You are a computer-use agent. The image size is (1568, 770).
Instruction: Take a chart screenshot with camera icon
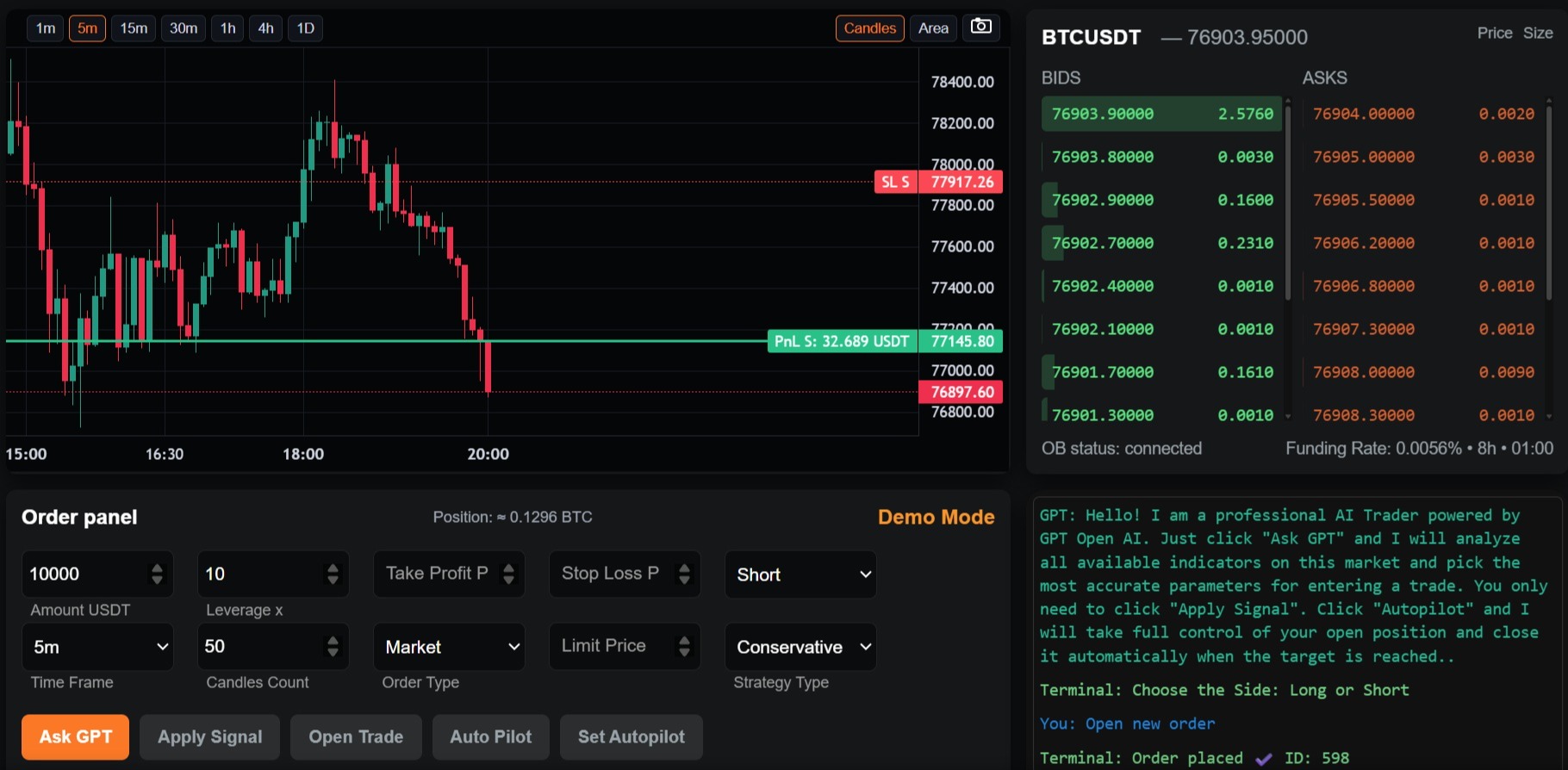tap(980, 28)
